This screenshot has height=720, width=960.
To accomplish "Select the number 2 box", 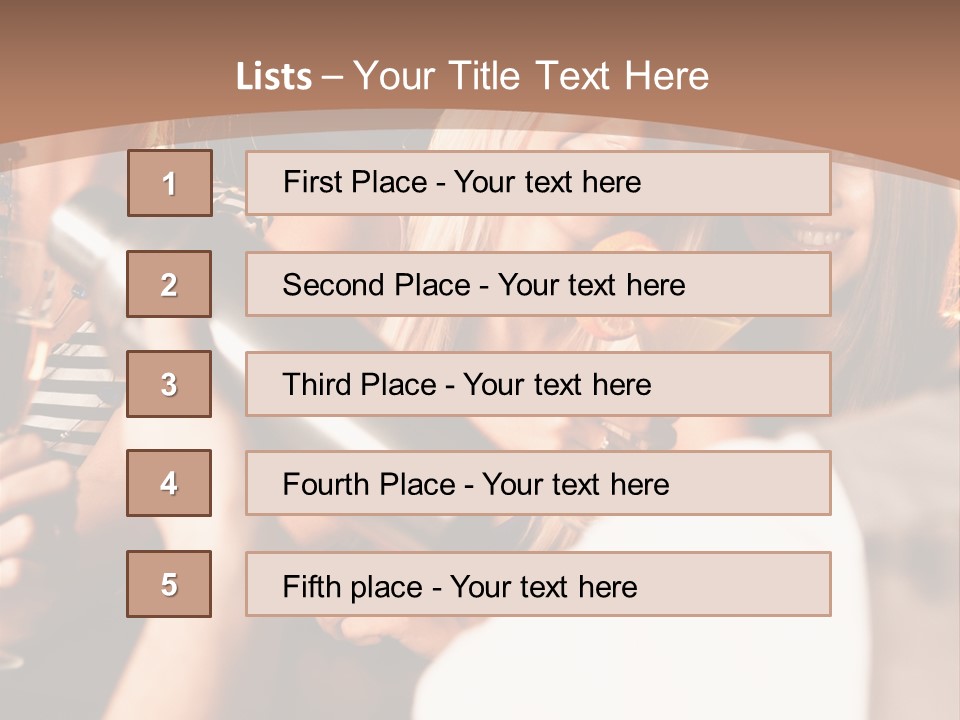I will click(x=169, y=284).
